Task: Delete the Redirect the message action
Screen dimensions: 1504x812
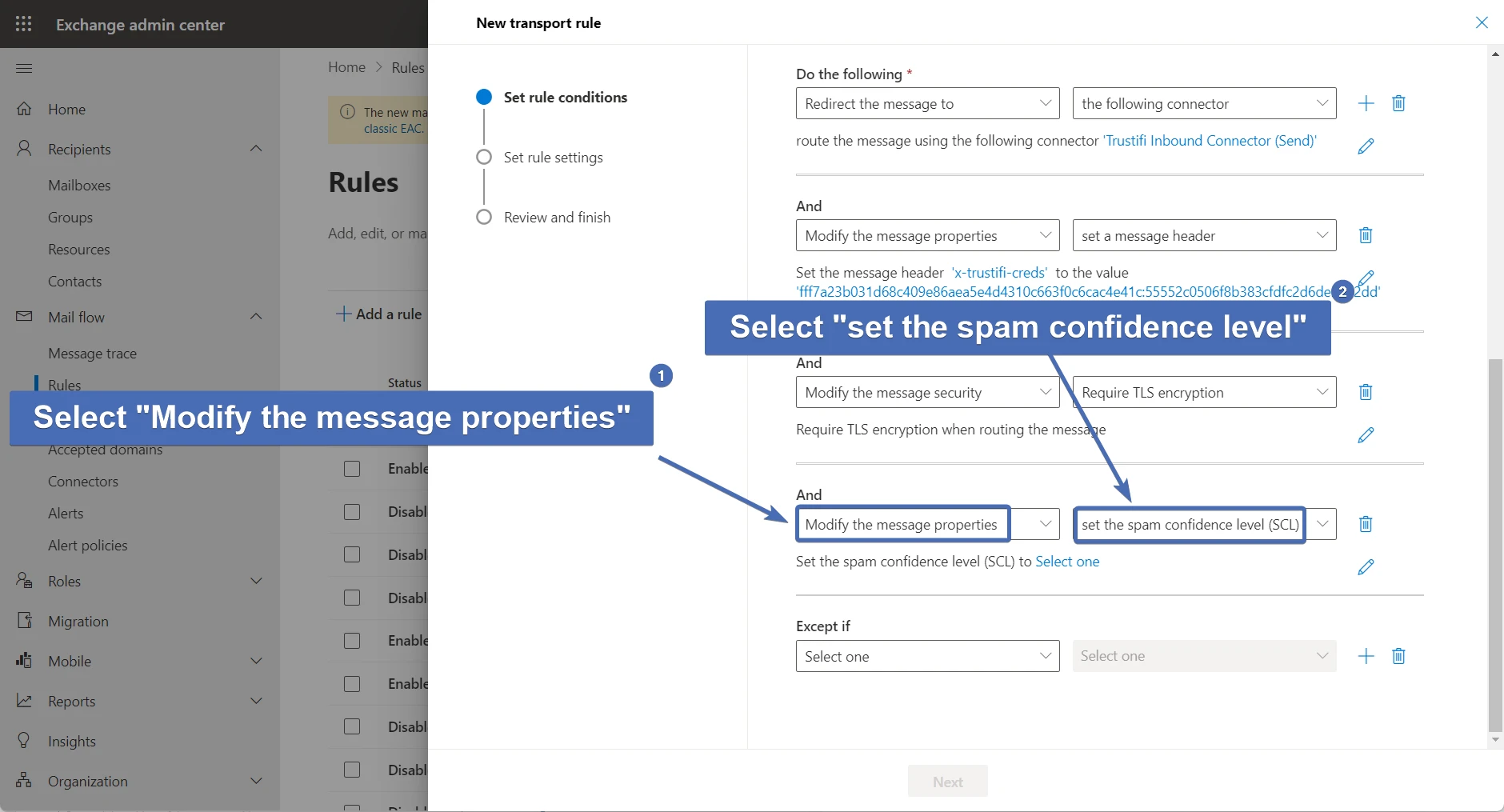Action: tap(1398, 103)
